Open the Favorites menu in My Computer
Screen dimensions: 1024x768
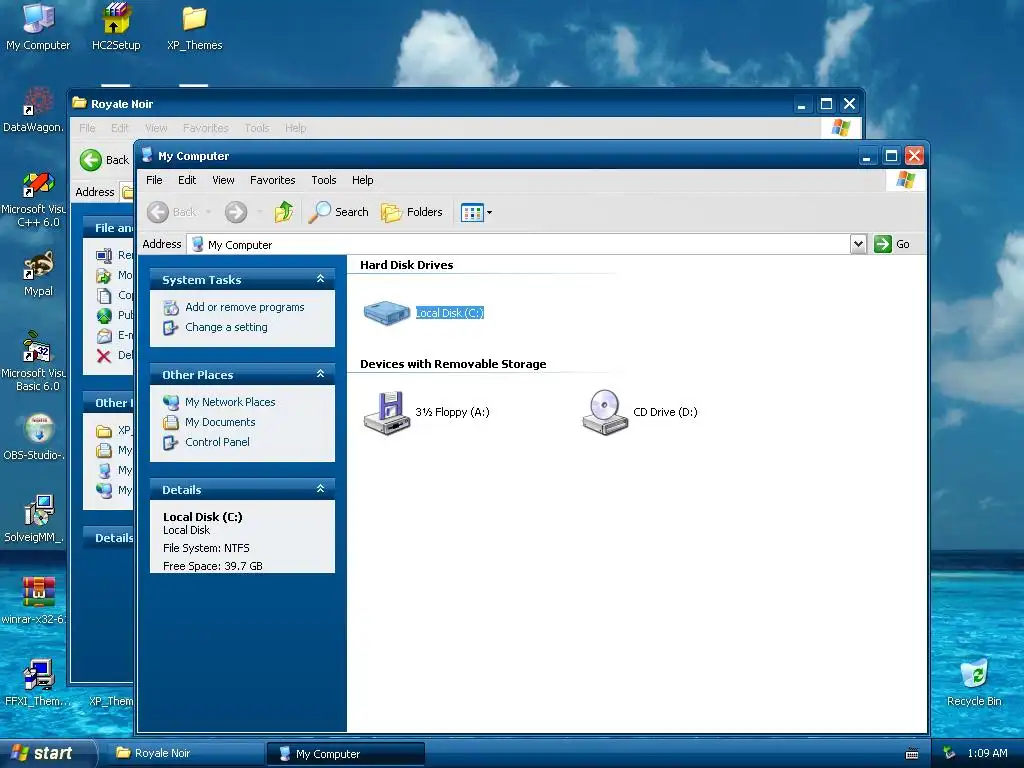point(272,180)
